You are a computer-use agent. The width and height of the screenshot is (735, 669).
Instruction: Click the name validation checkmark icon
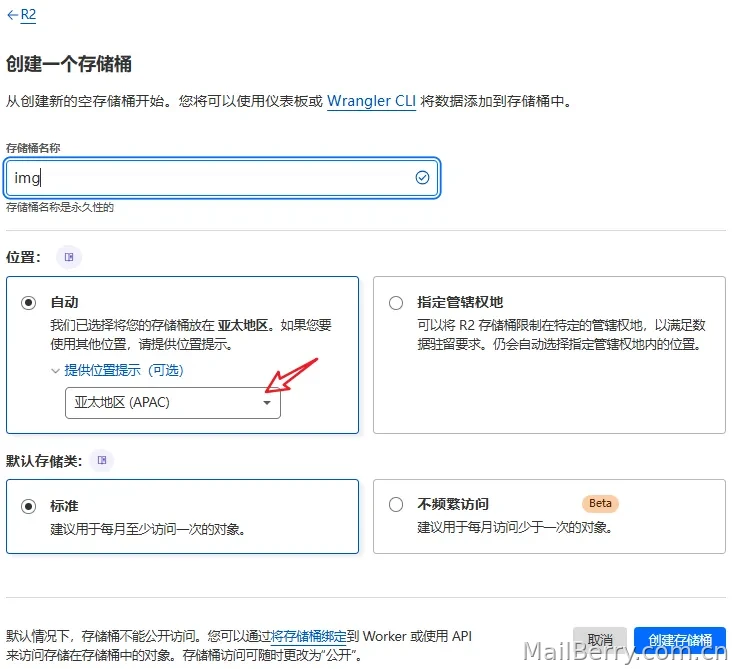click(422, 178)
